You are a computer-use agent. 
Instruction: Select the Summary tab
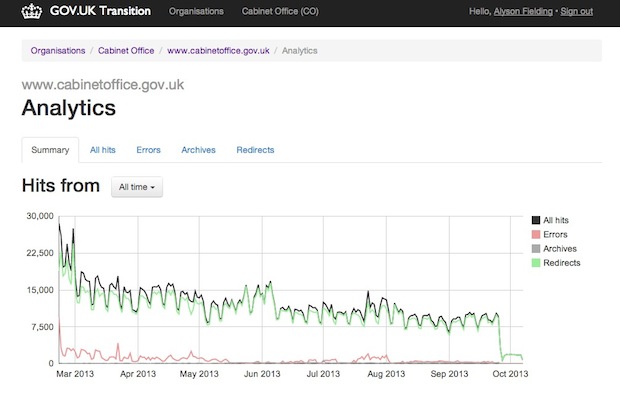click(50, 150)
